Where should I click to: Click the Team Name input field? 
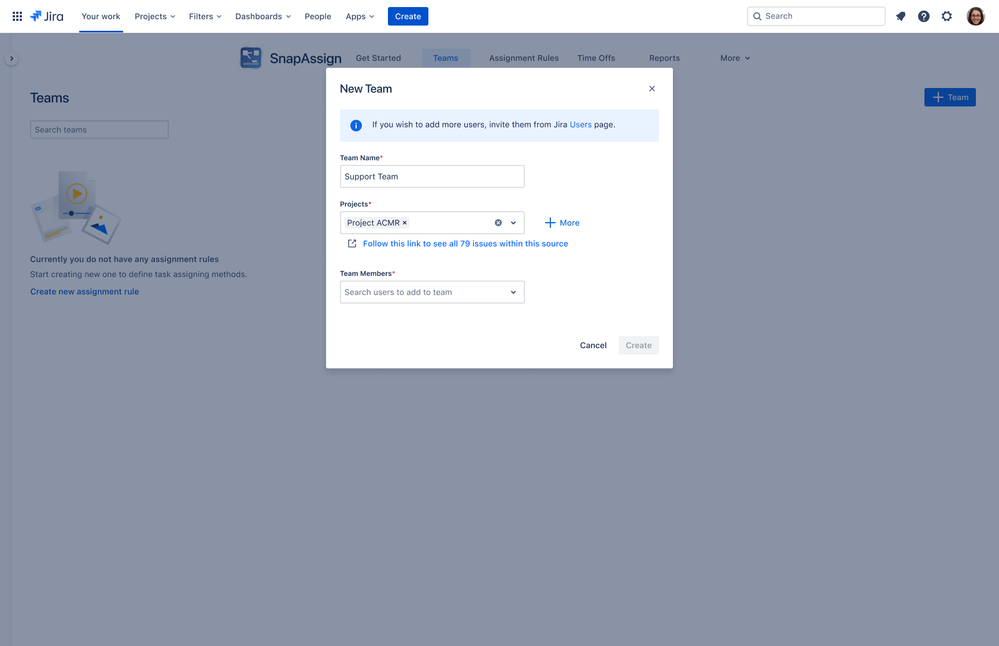click(x=432, y=177)
